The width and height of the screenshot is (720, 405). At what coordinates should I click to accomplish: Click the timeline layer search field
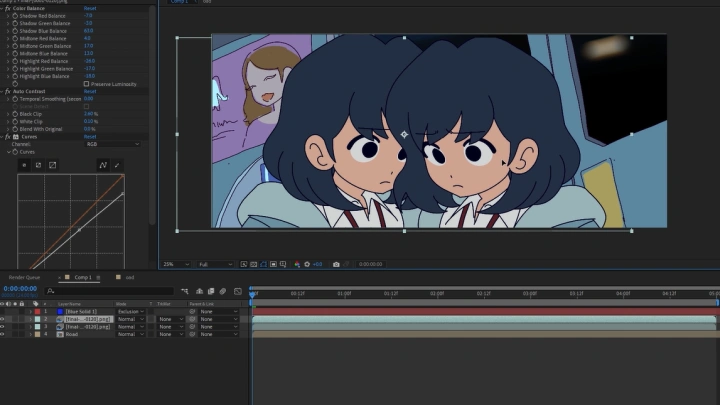point(109,291)
